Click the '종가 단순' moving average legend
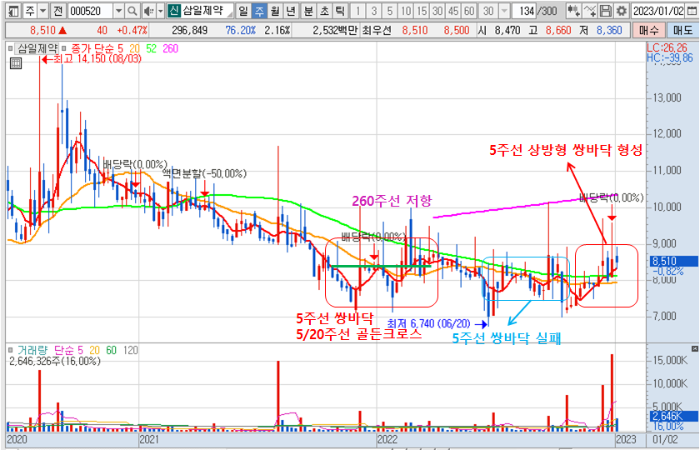The height and width of the screenshot is (450, 700). [91, 48]
